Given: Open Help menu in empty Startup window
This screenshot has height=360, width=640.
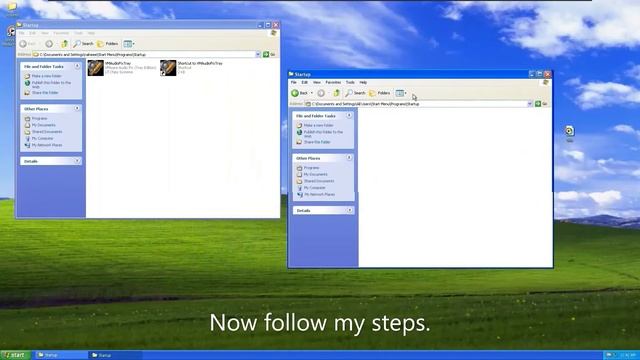Looking at the screenshot, I should (x=363, y=82).
